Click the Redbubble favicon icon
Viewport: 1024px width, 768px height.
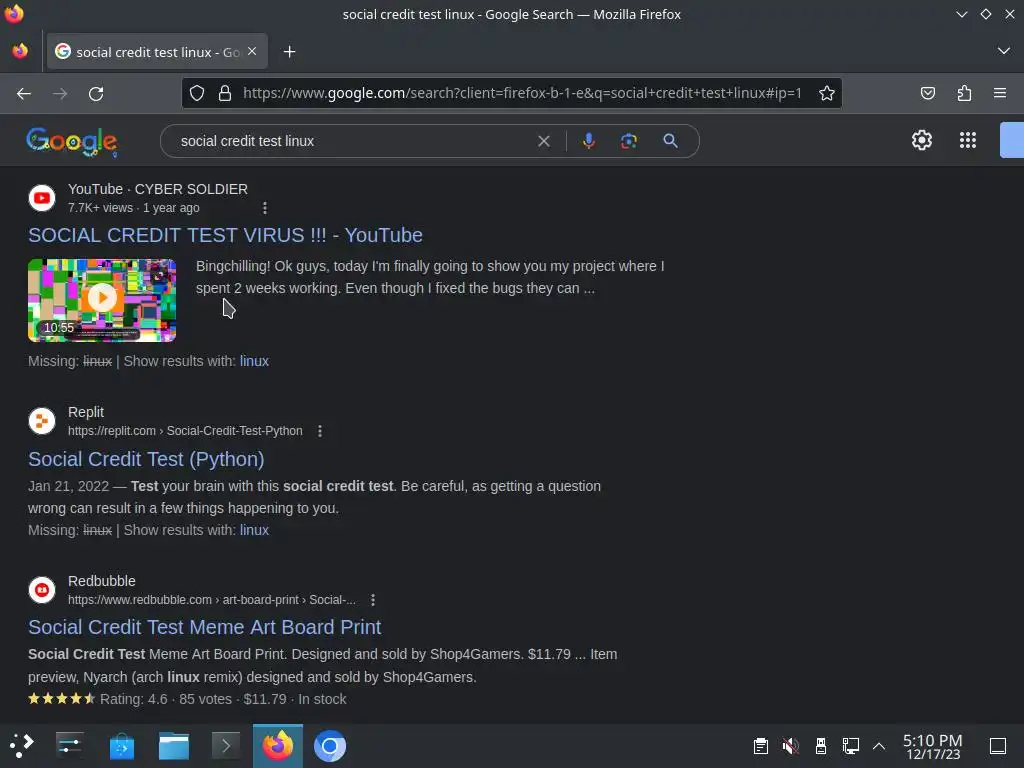click(x=42, y=590)
